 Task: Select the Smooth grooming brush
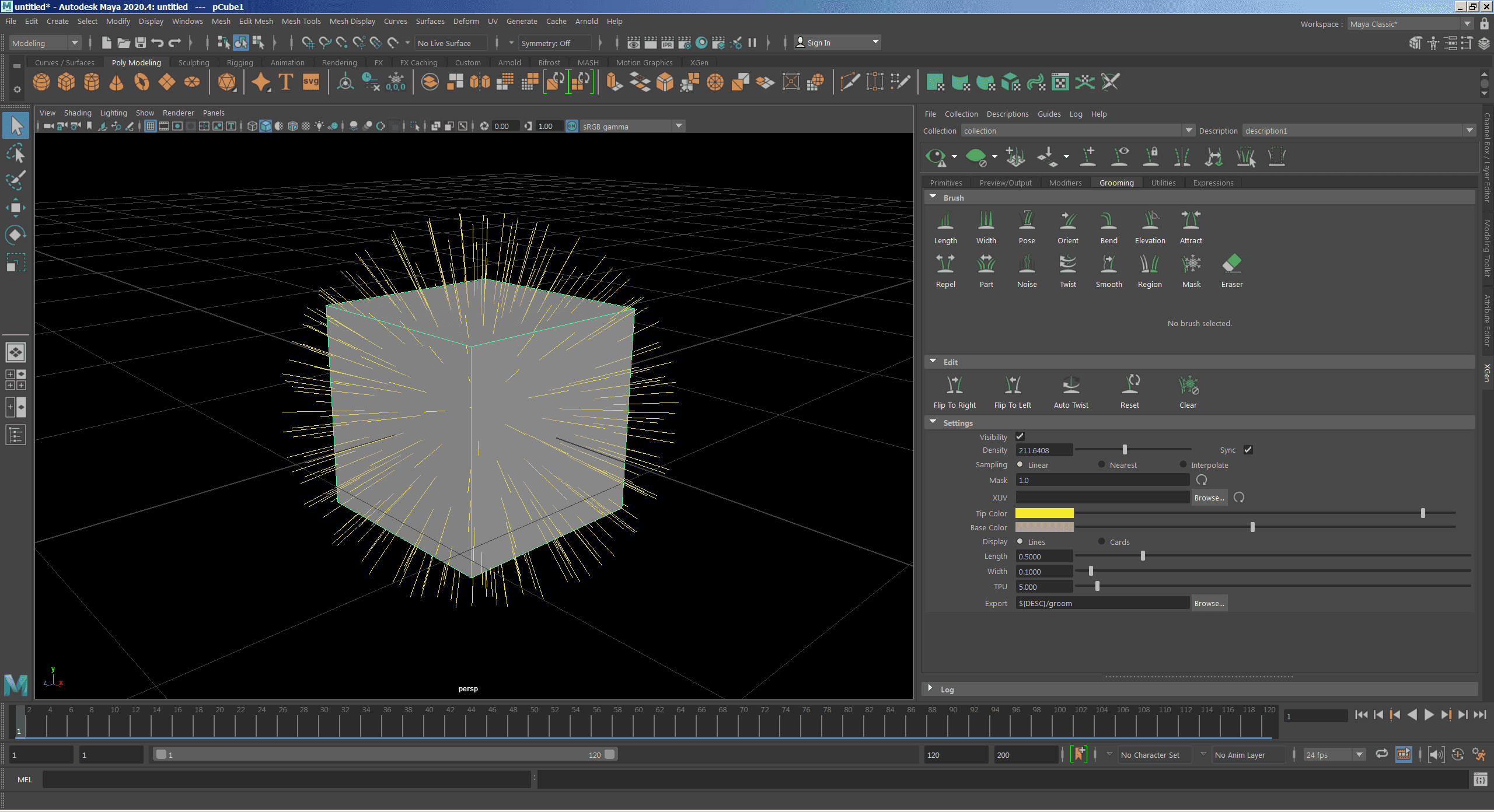pos(1108,265)
